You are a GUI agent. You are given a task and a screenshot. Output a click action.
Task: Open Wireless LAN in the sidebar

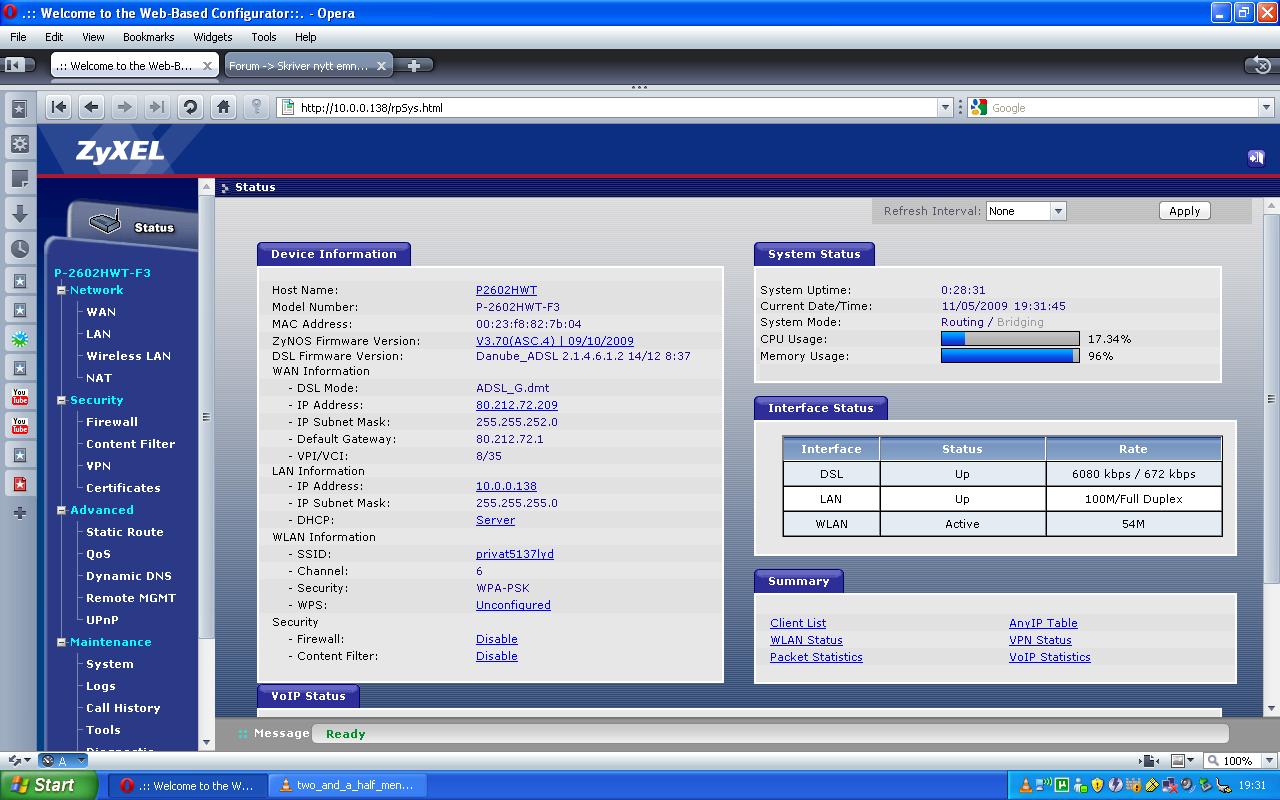click(x=128, y=356)
